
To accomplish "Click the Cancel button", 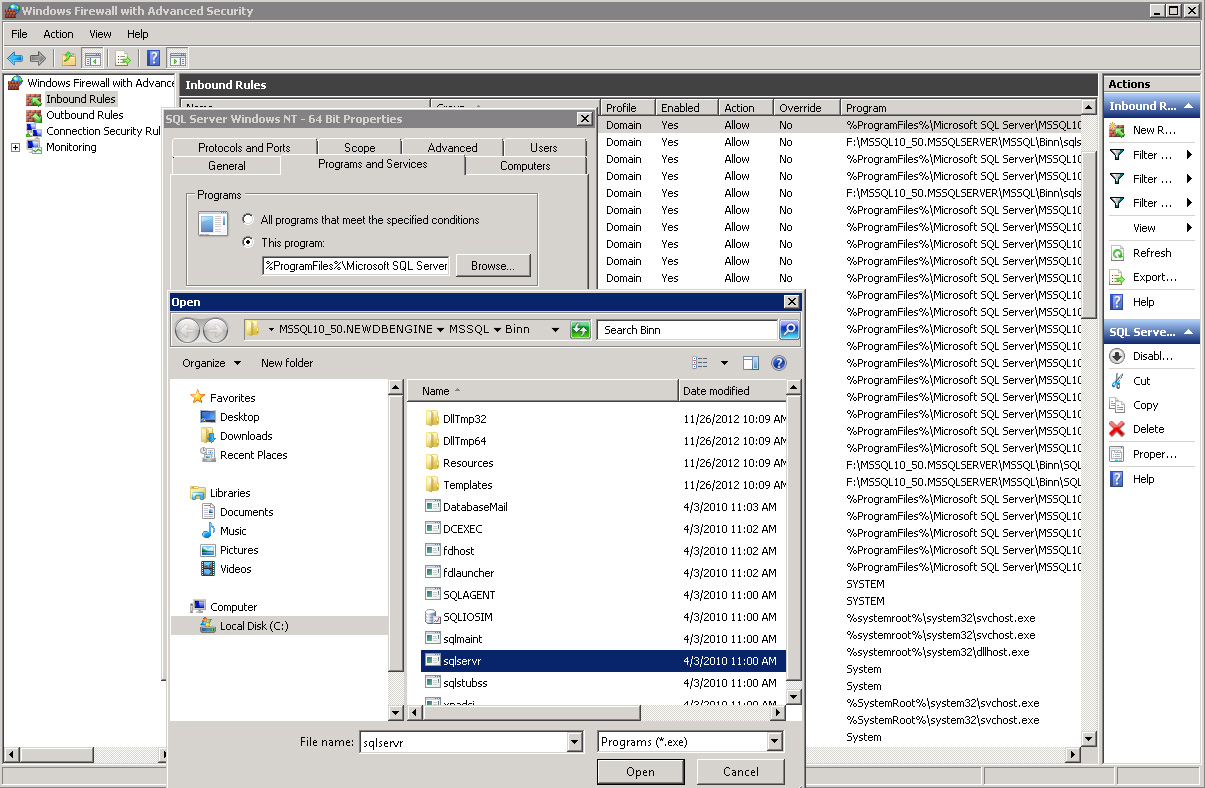I will (741, 772).
